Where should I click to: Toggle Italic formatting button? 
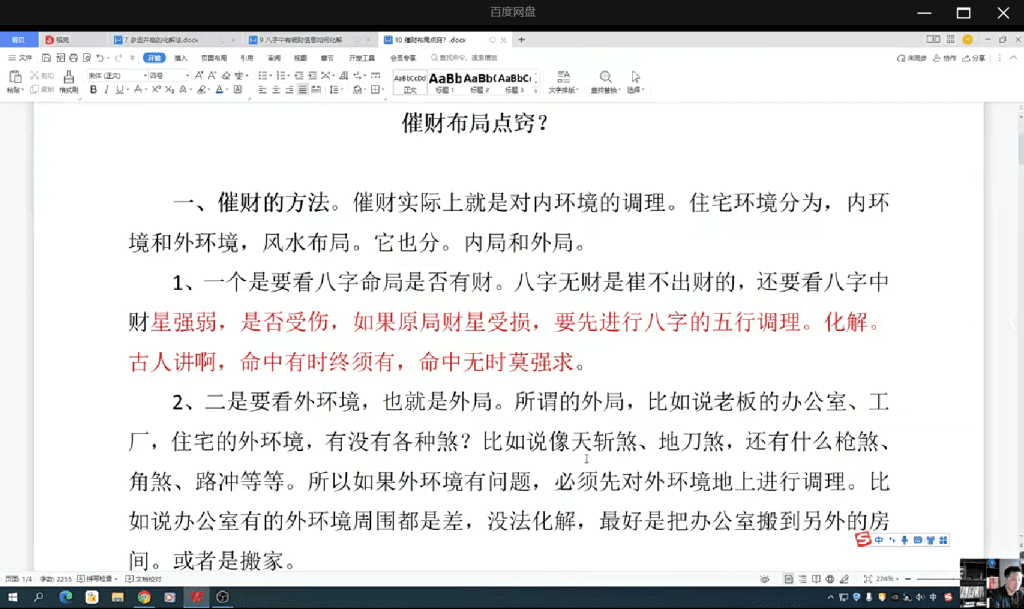106,90
